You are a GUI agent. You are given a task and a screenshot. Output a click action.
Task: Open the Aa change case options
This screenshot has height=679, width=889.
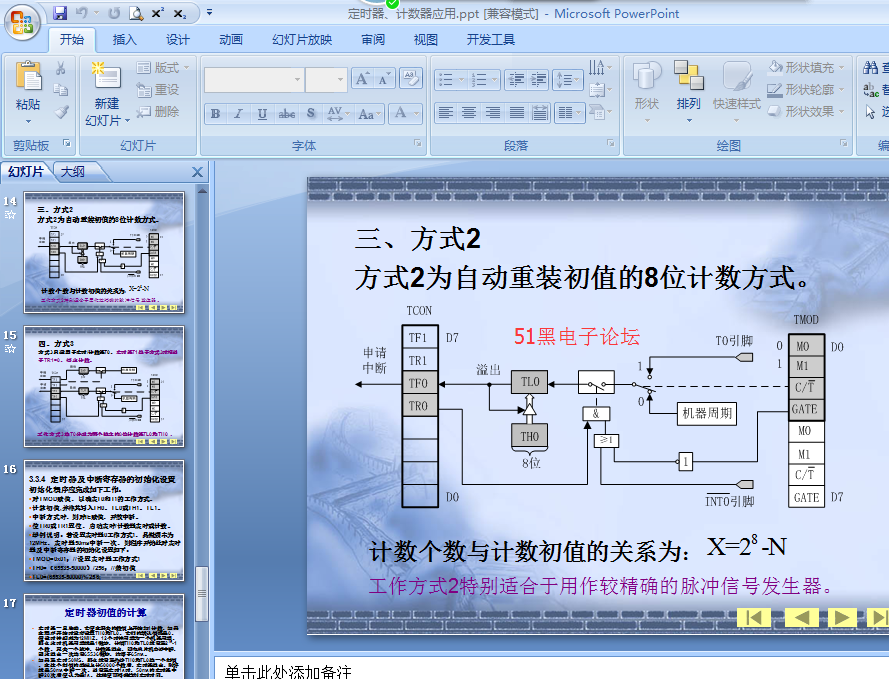(x=369, y=113)
